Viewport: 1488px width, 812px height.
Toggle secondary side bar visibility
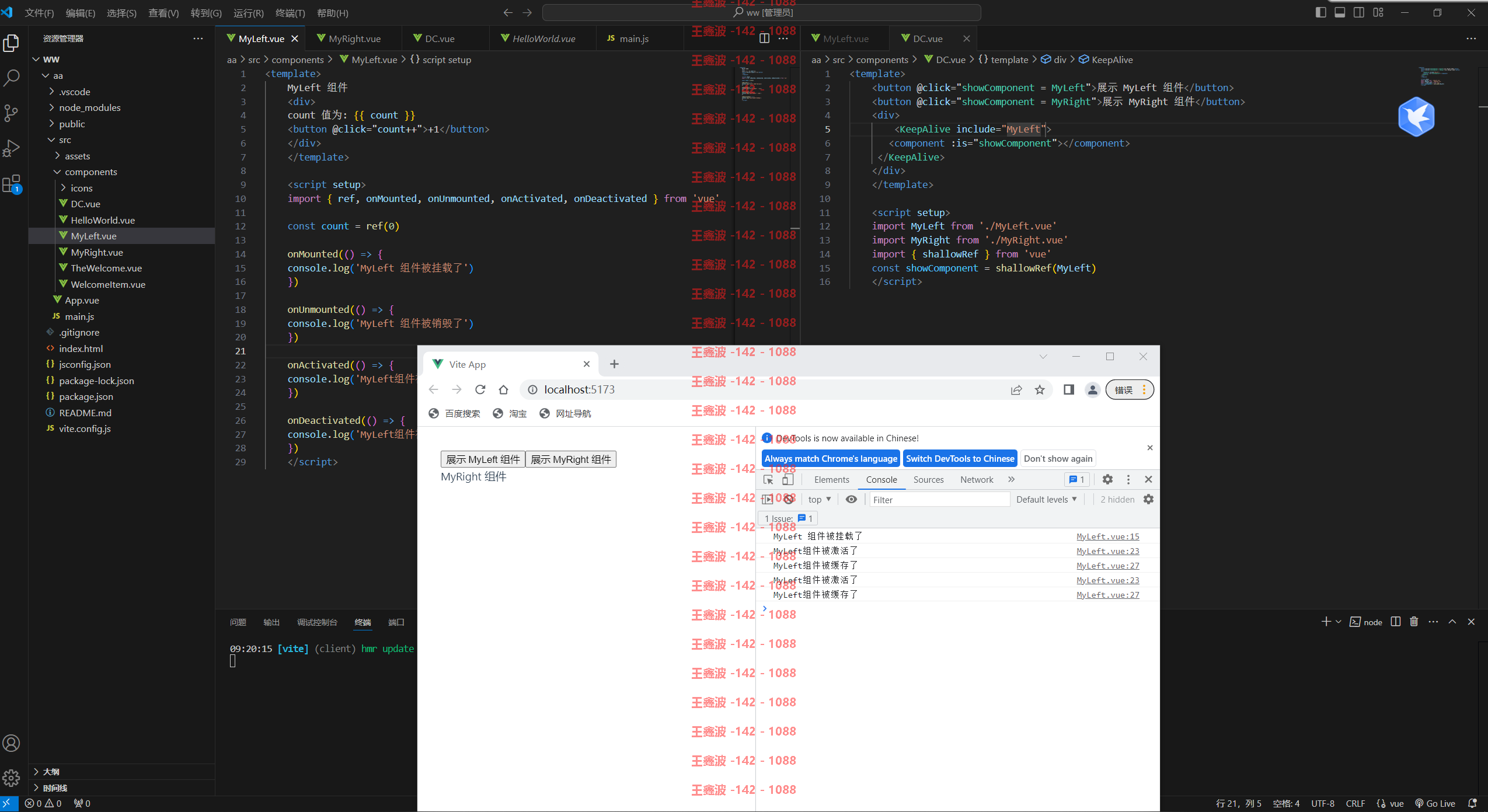coord(1359,12)
